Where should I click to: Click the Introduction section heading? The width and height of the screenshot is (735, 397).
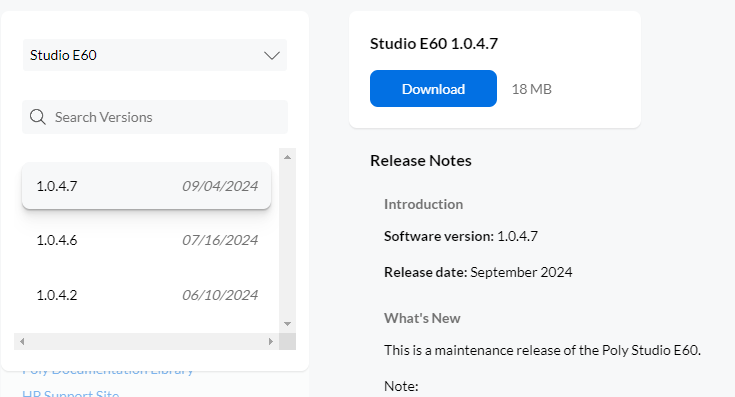pos(423,204)
